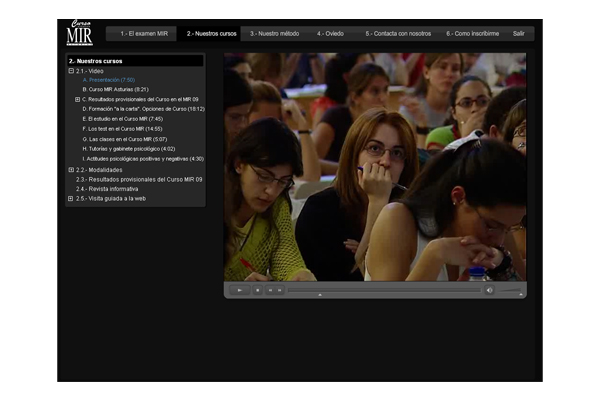The image size is (600, 400).
Task: Expand 'C. Resultados provisionales' subitem
Action: pos(77,100)
